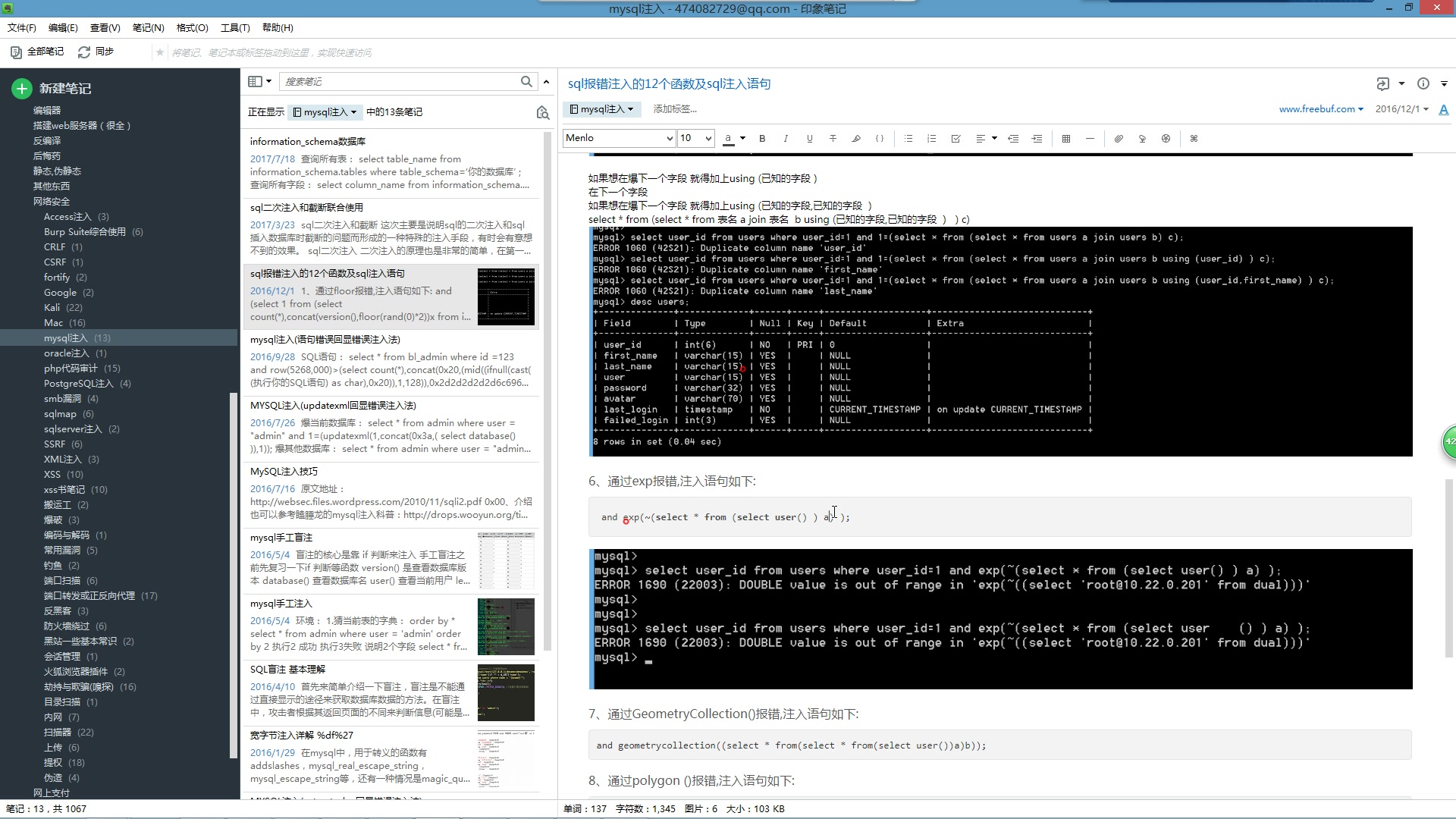The width and height of the screenshot is (1456, 819).
Task: Open the 编辑(E) menu
Action: [x=63, y=27]
